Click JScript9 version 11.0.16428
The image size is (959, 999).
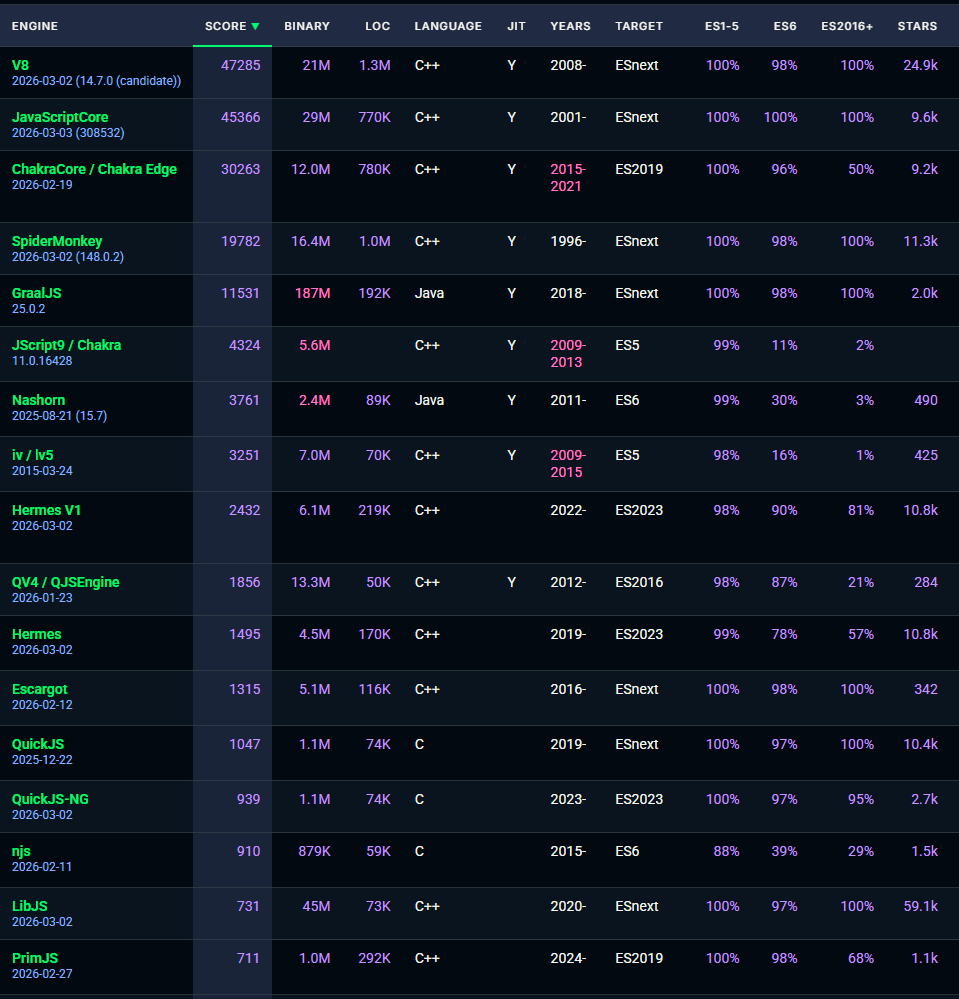point(42,361)
